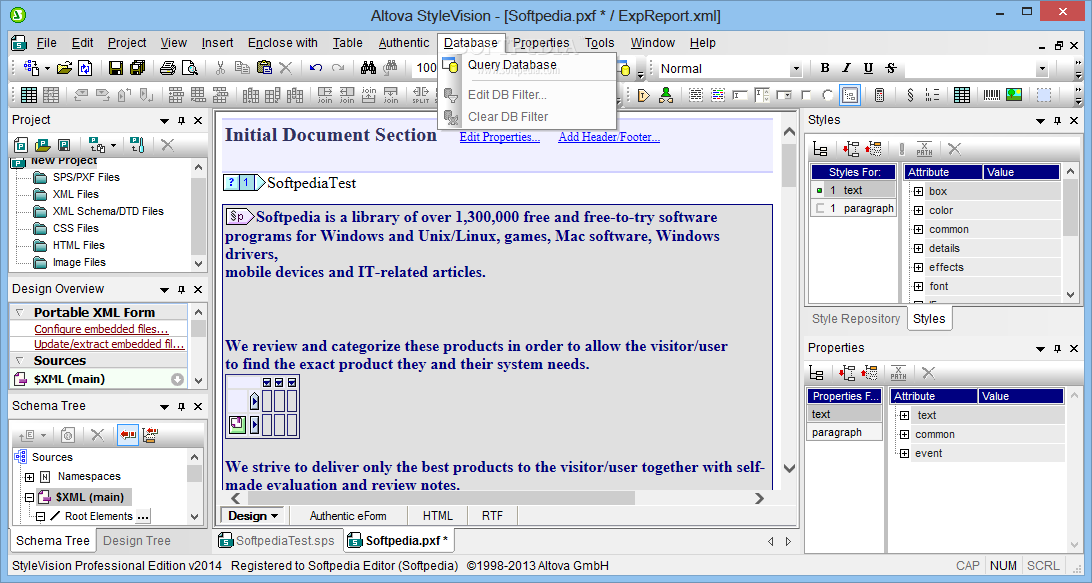Switch to SoftpediaTest.sps document tab
This screenshot has height=583, width=1092.
tap(277, 541)
